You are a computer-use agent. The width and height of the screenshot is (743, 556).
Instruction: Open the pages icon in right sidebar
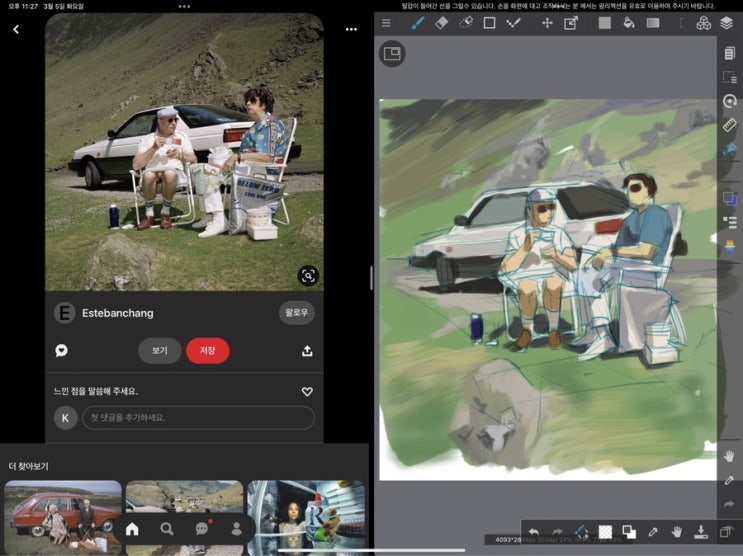pos(730,53)
